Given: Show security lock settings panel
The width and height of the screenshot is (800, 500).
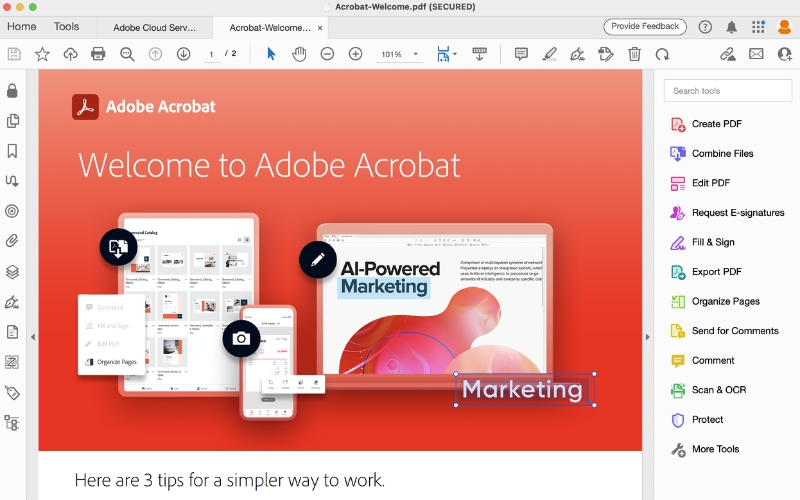Looking at the screenshot, I should pyautogui.click(x=12, y=91).
